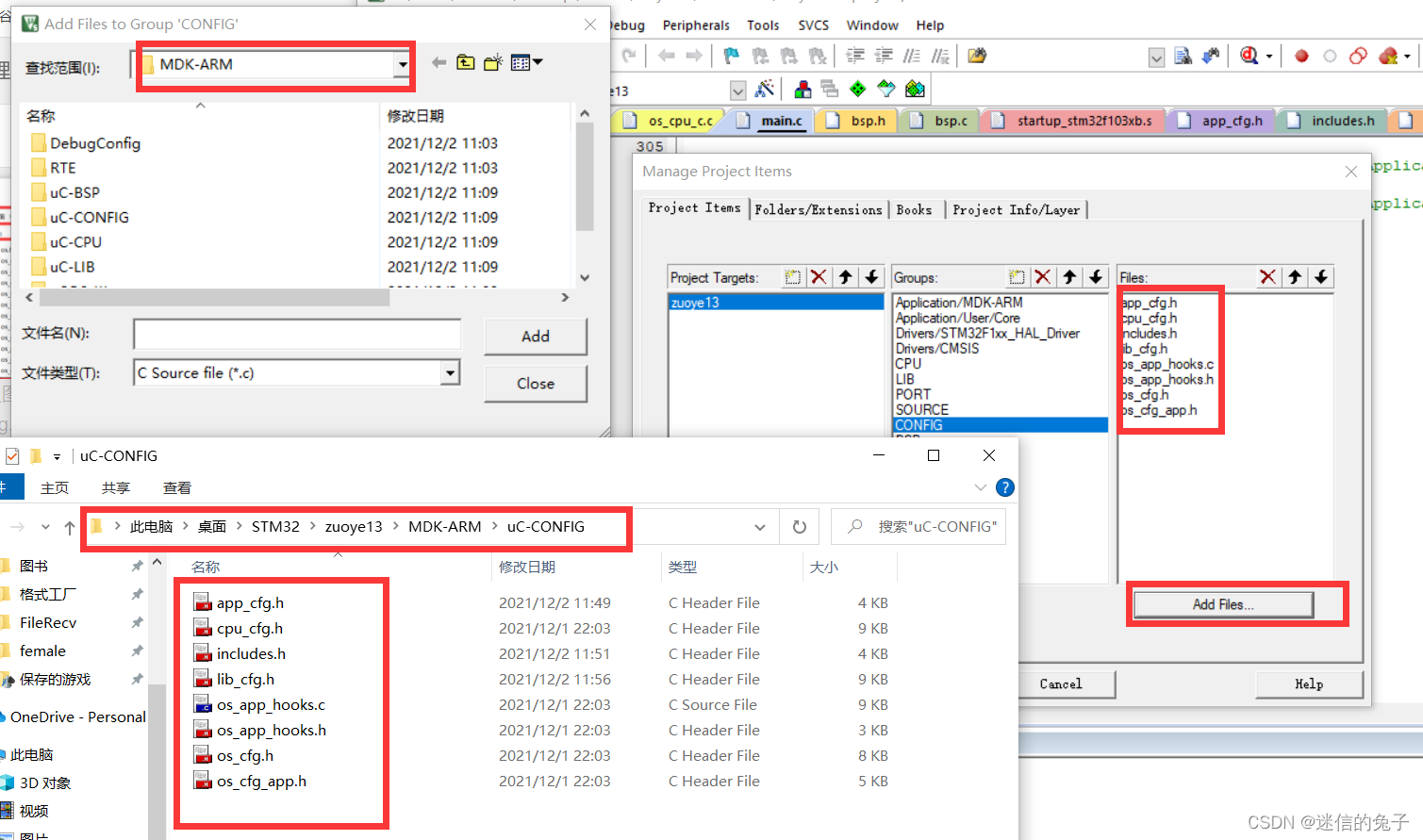Delete selected group with red X icon
The height and width of the screenshot is (840, 1423).
click(x=1043, y=277)
